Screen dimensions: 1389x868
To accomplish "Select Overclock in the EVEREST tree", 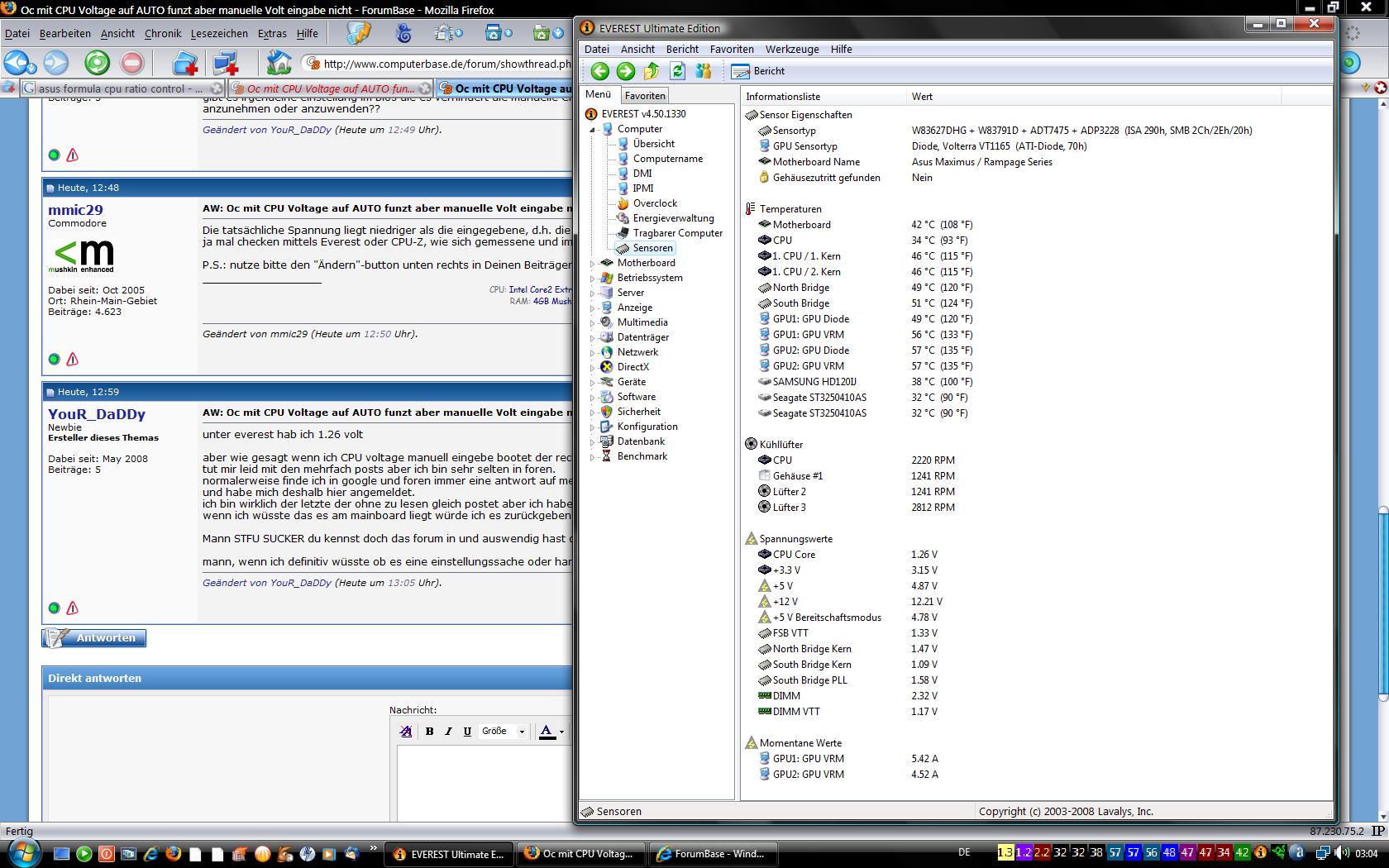I will click(x=655, y=203).
